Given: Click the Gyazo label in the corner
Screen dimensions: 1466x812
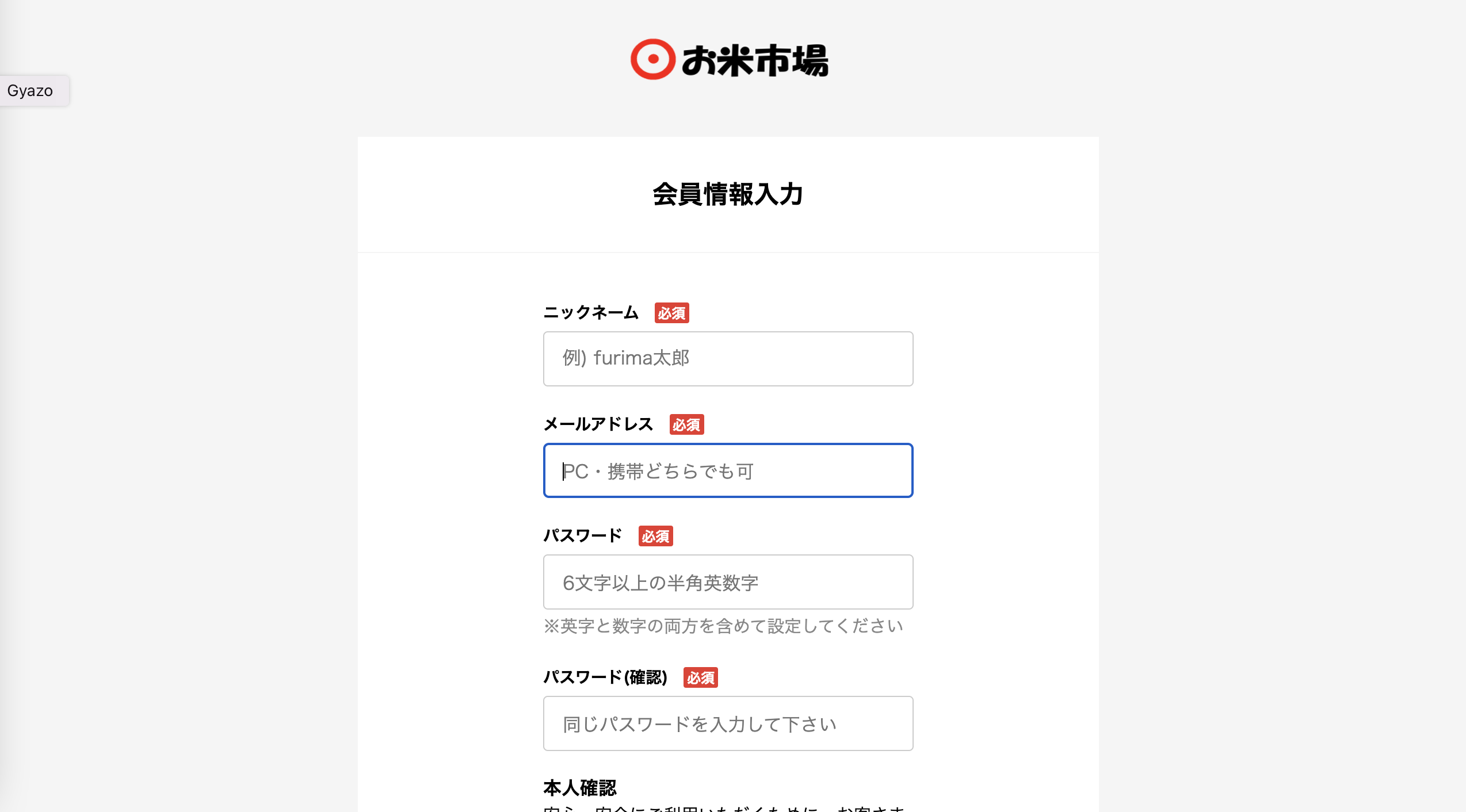Looking at the screenshot, I should click(x=30, y=90).
